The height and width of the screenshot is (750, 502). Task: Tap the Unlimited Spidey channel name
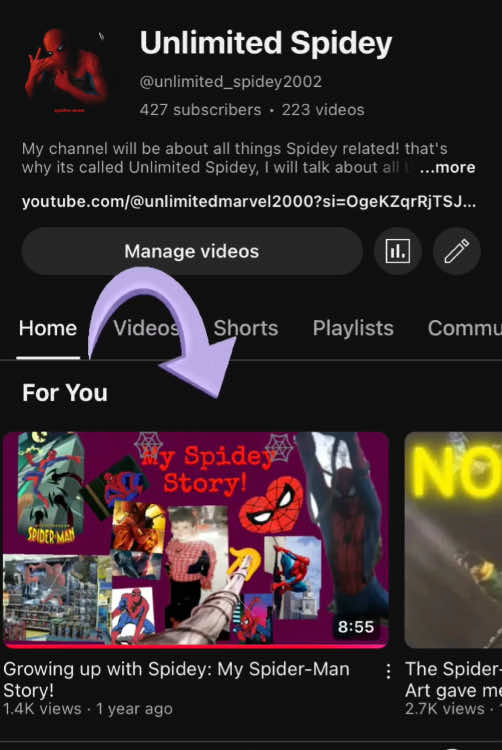[x=266, y=44]
